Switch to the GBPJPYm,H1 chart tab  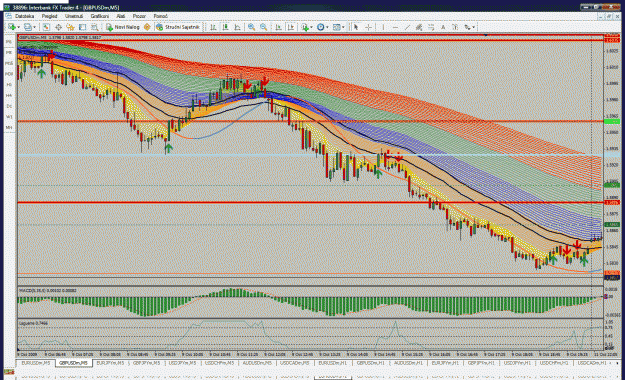coord(481,363)
